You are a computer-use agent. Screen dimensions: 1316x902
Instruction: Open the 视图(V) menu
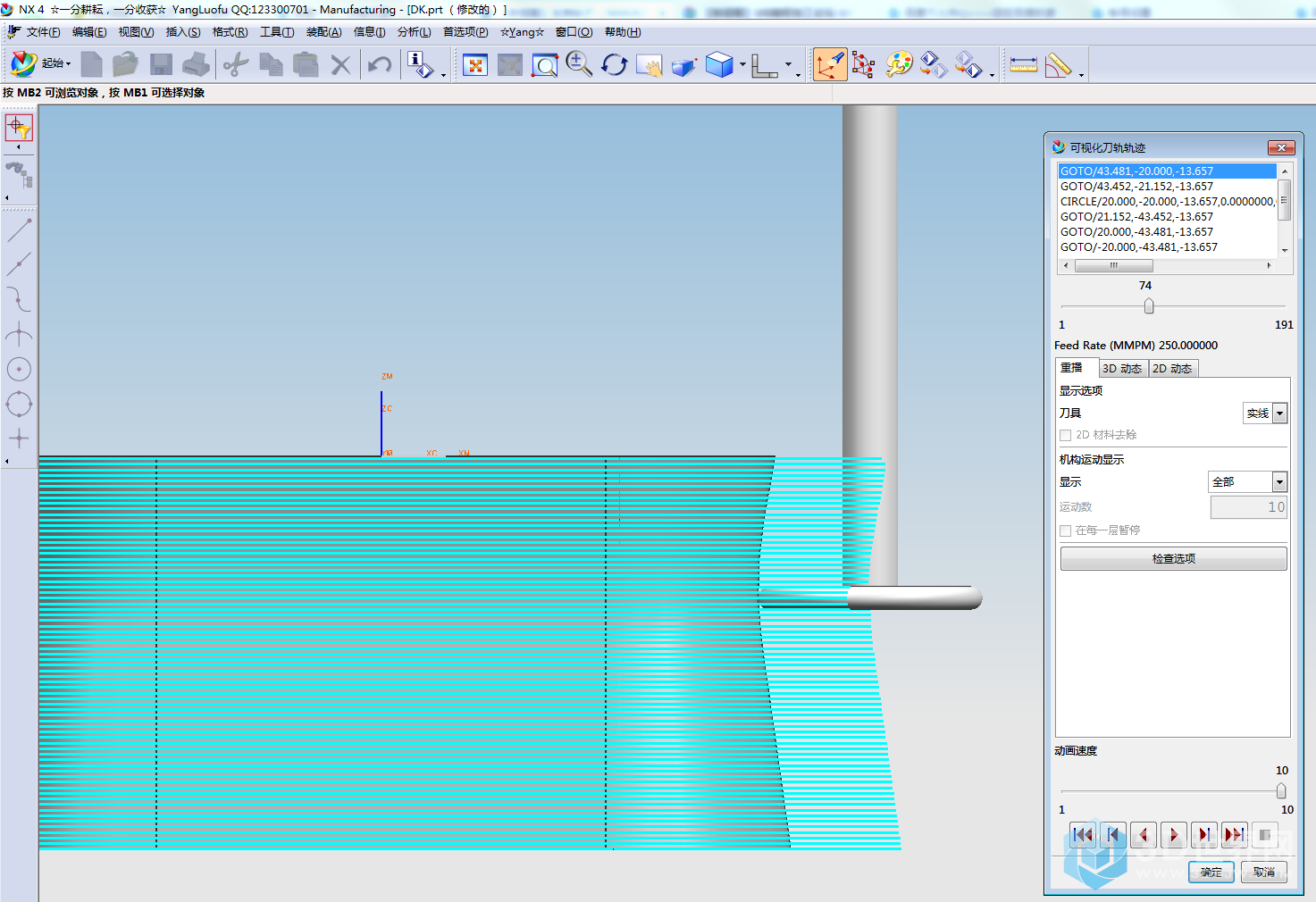136,32
